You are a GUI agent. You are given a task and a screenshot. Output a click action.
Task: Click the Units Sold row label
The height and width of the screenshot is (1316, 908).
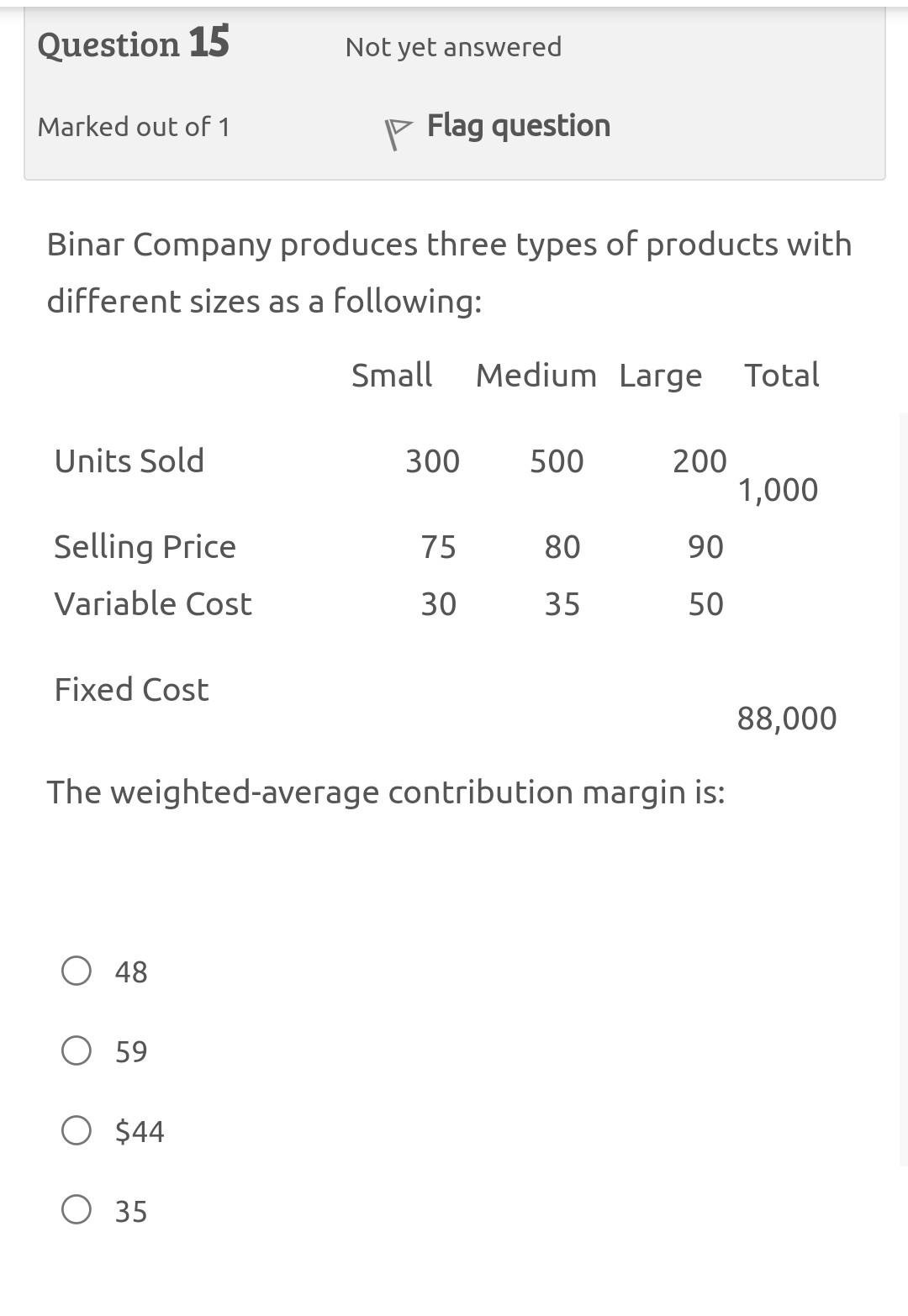128,460
